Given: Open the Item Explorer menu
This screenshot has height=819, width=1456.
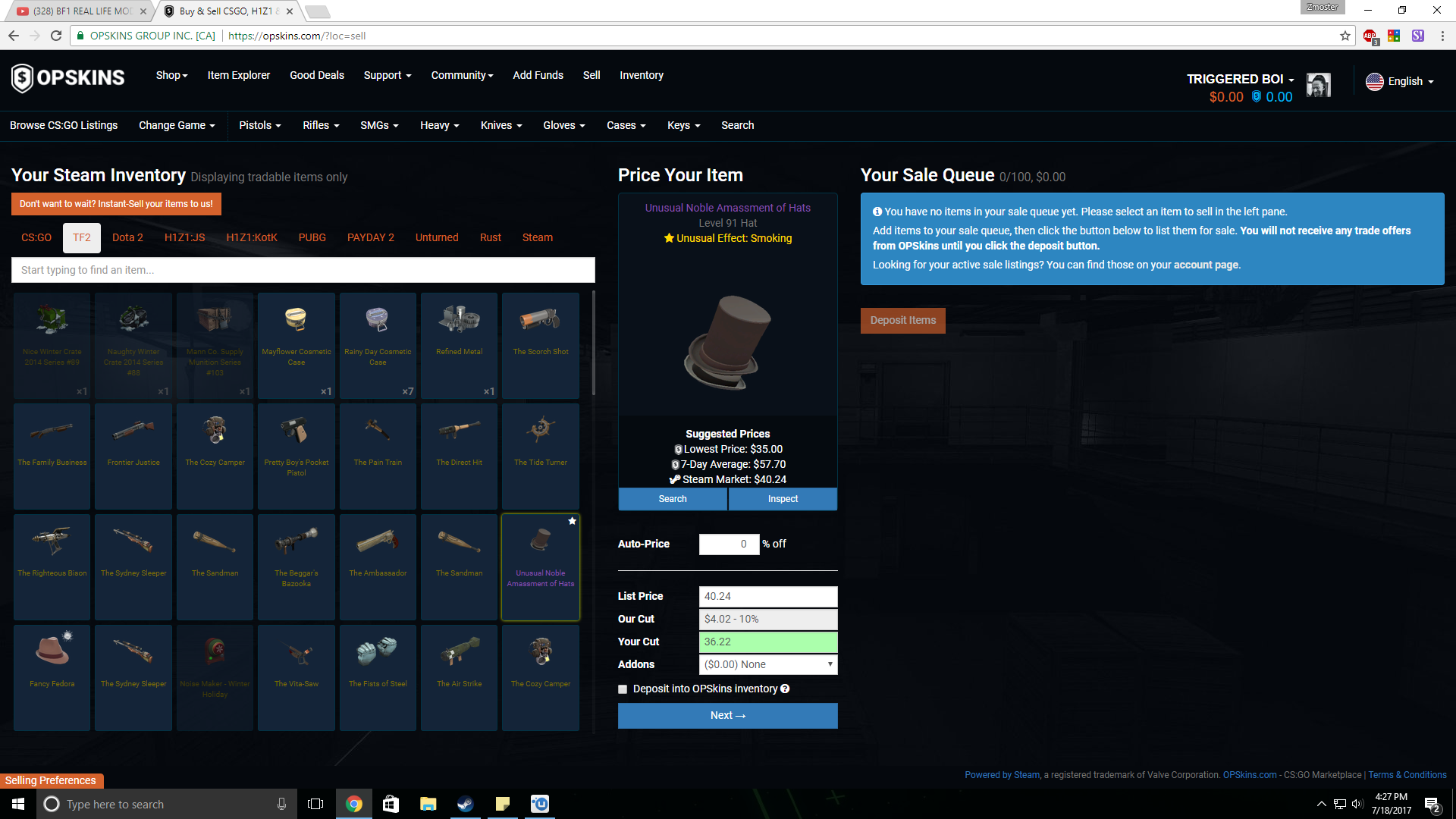Looking at the screenshot, I should point(239,75).
